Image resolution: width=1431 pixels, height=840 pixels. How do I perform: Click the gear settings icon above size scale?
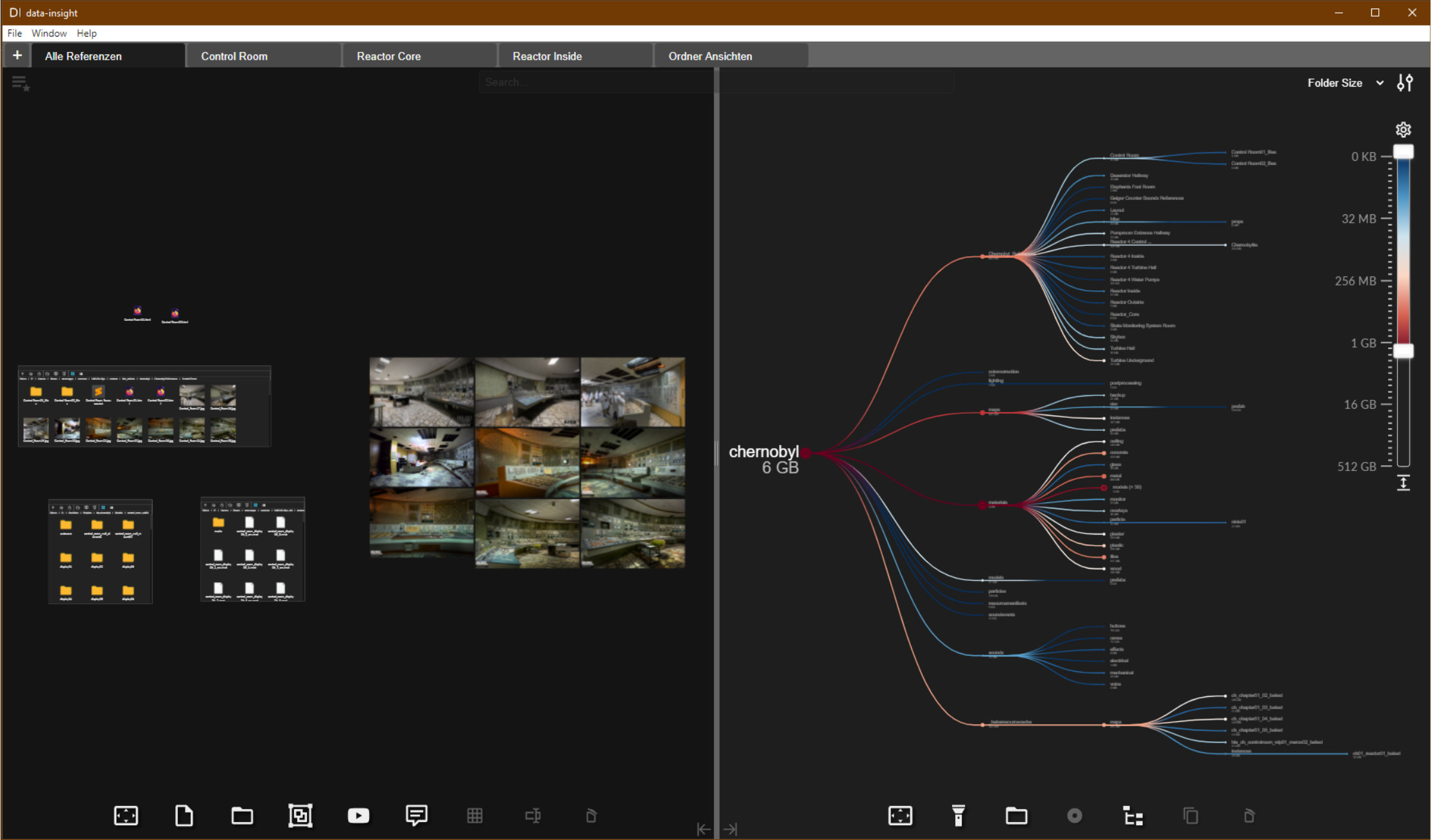[x=1403, y=130]
